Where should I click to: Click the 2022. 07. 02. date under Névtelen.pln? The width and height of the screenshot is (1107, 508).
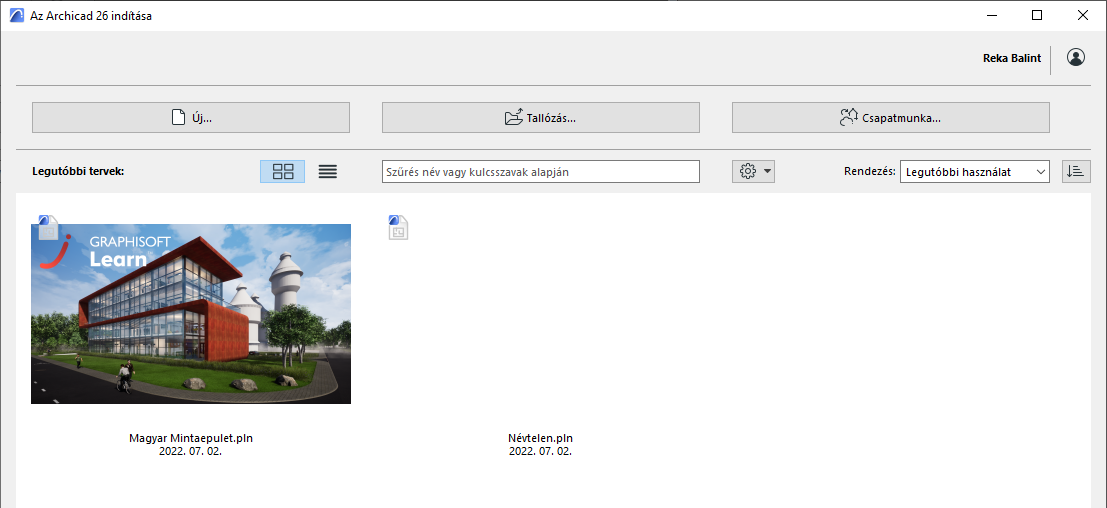pos(540,451)
